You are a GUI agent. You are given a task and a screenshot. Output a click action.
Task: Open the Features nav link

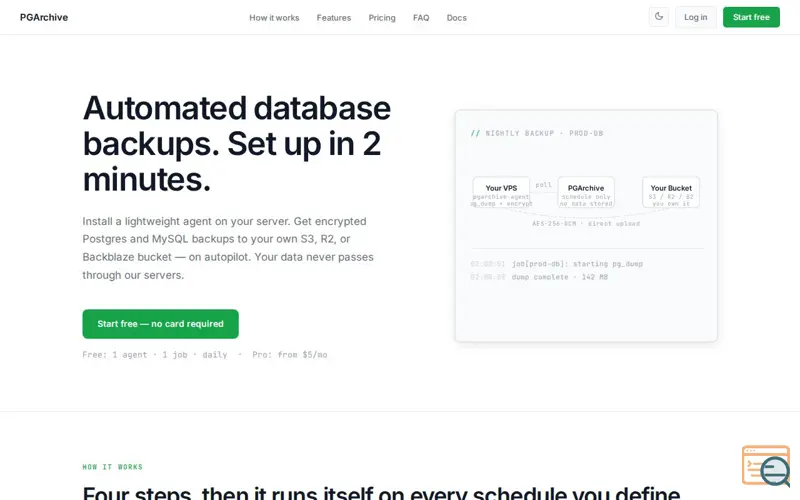point(334,18)
